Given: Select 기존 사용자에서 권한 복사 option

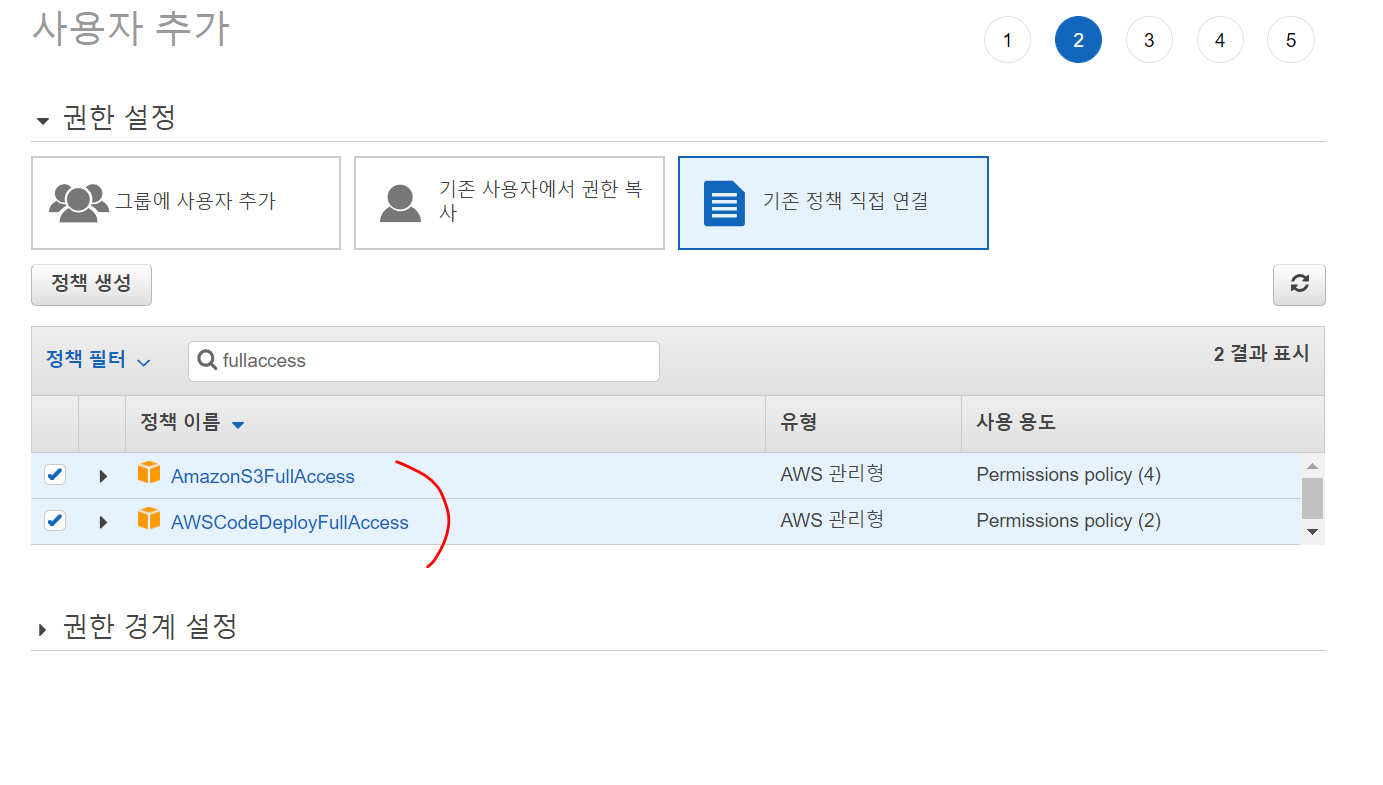Looking at the screenshot, I should point(509,203).
